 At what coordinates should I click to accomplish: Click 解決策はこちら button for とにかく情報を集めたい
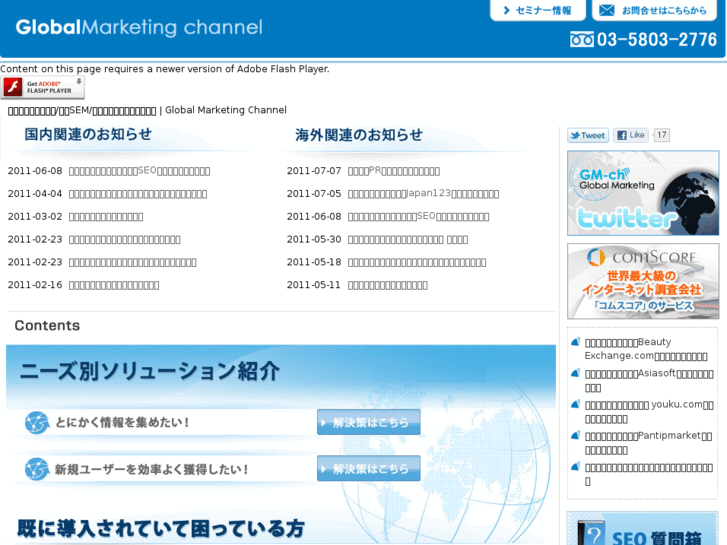tap(369, 422)
